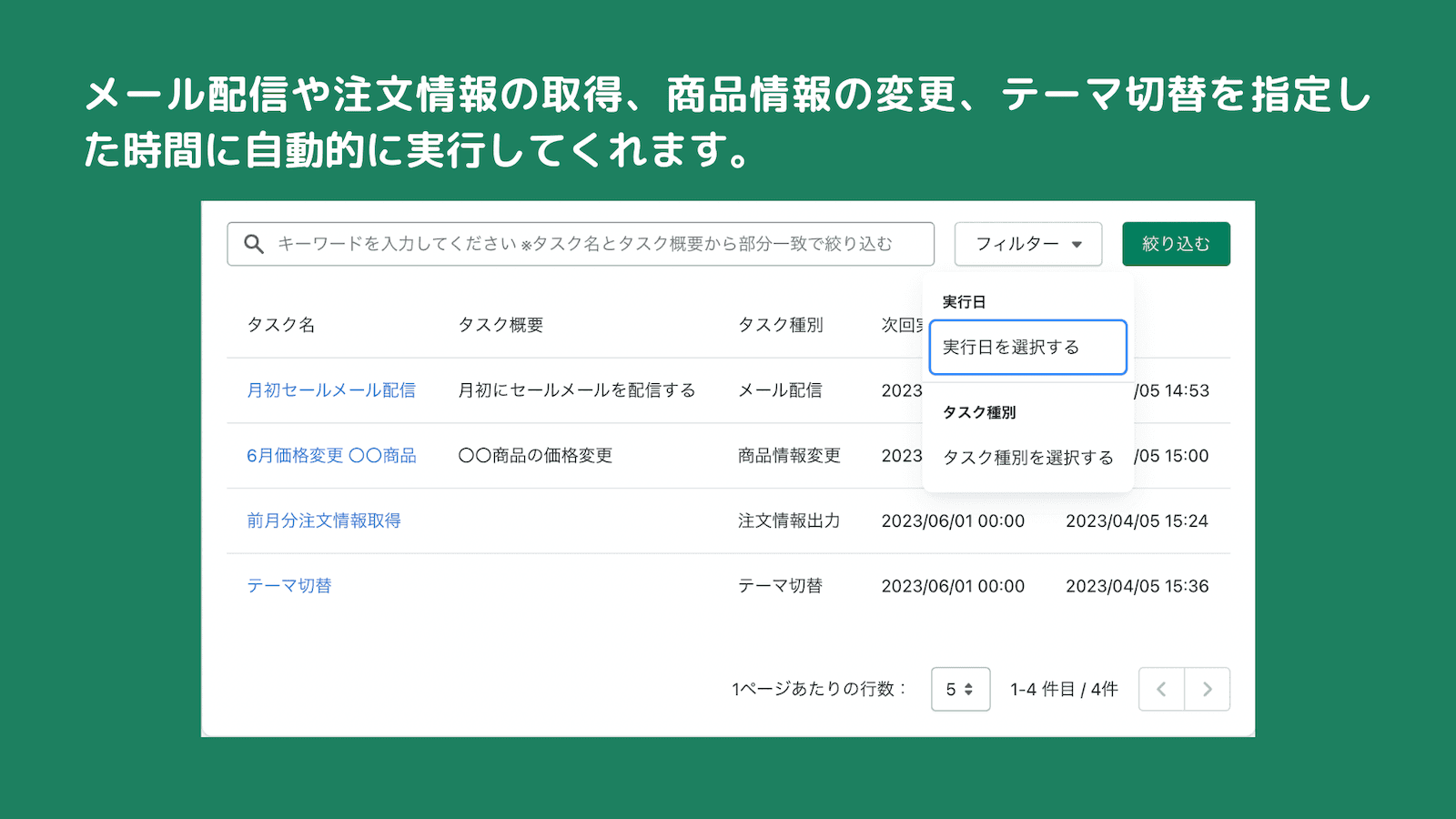Click the caret arrow on the フィルター button
Screen dimensions: 1456x819
[x=1078, y=244]
